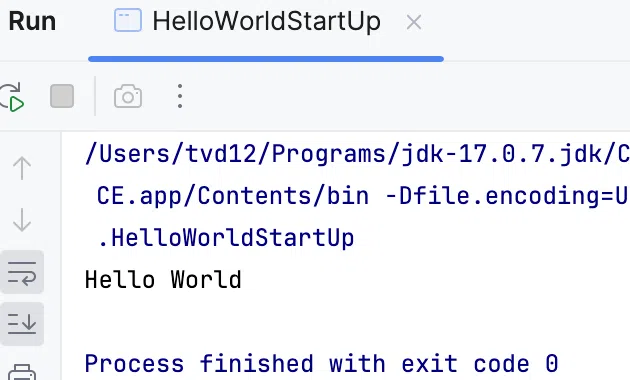Click the blue active tab underline indicator

266,59
